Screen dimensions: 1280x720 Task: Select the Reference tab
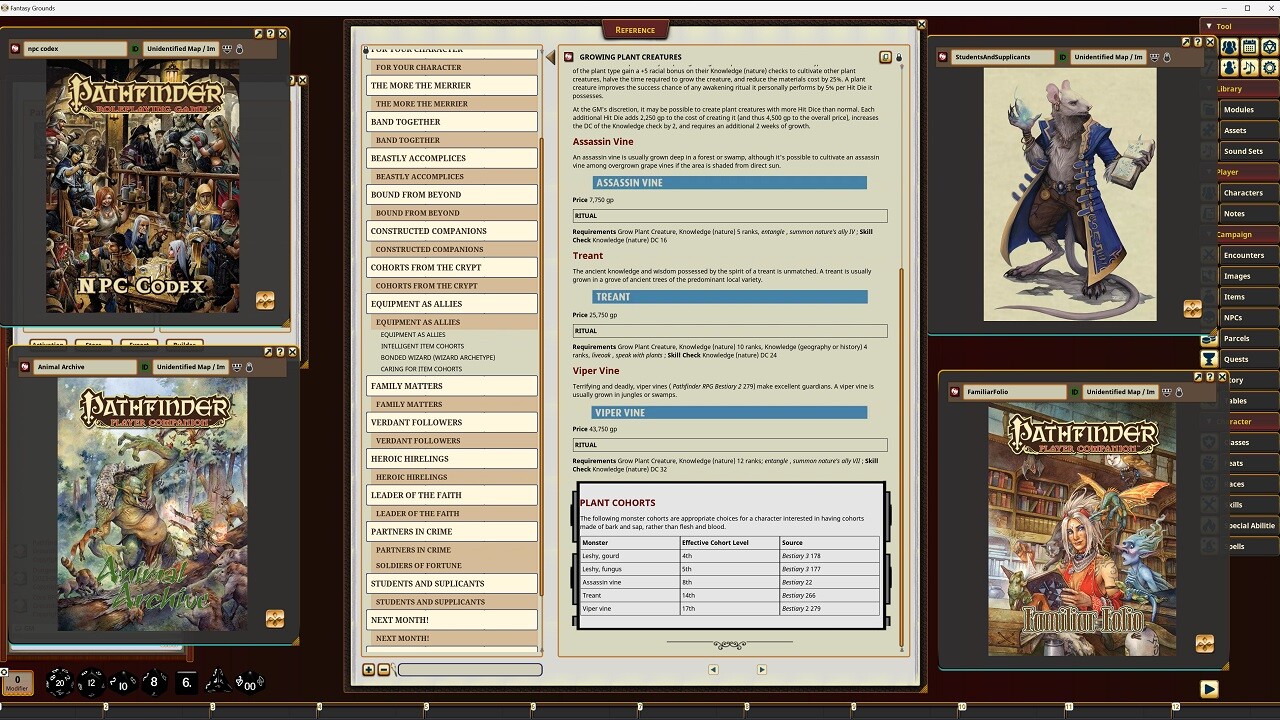click(x=635, y=29)
